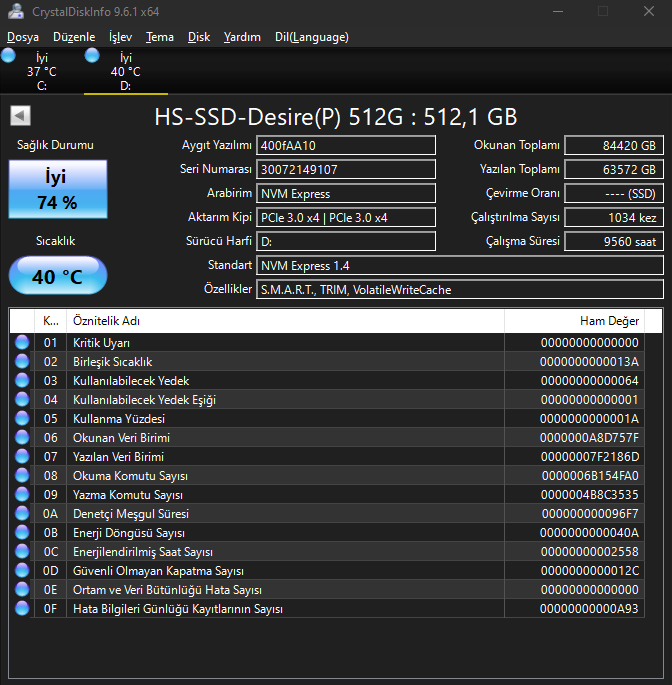Open the İşlev menu
This screenshot has height=685, width=672.
tap(121, 37)
